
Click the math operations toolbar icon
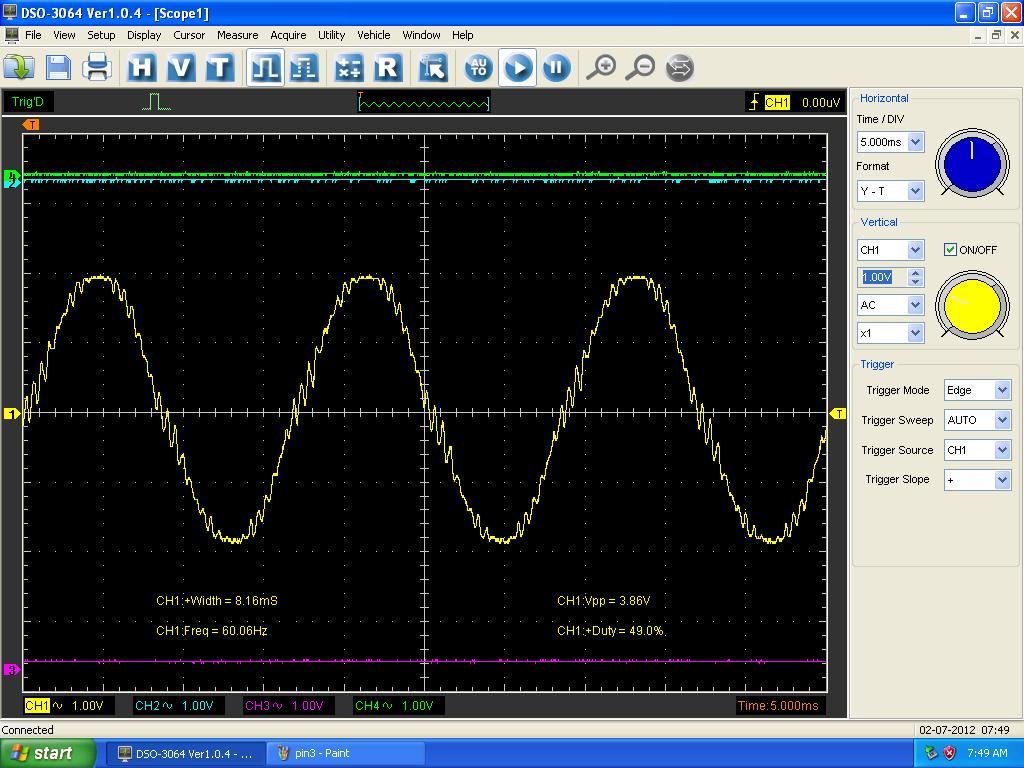pyautogui.click(x=348, y=68)
